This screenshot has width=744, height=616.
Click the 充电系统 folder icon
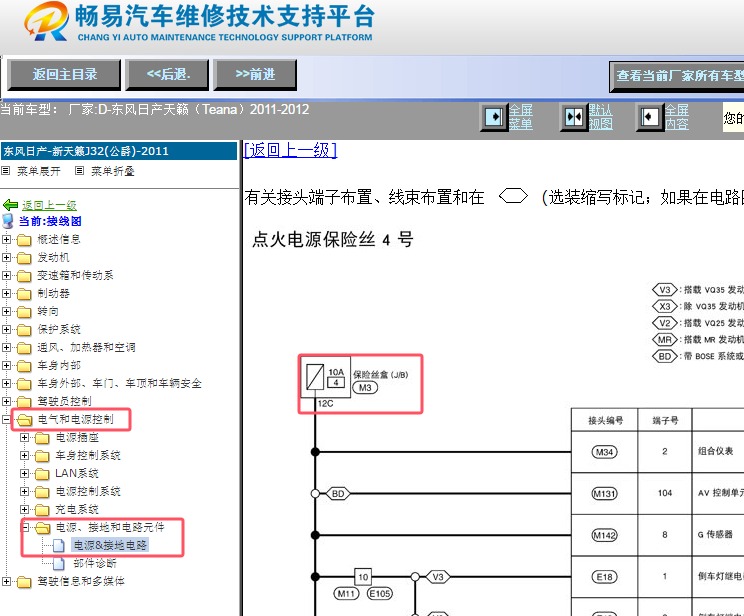42,510
